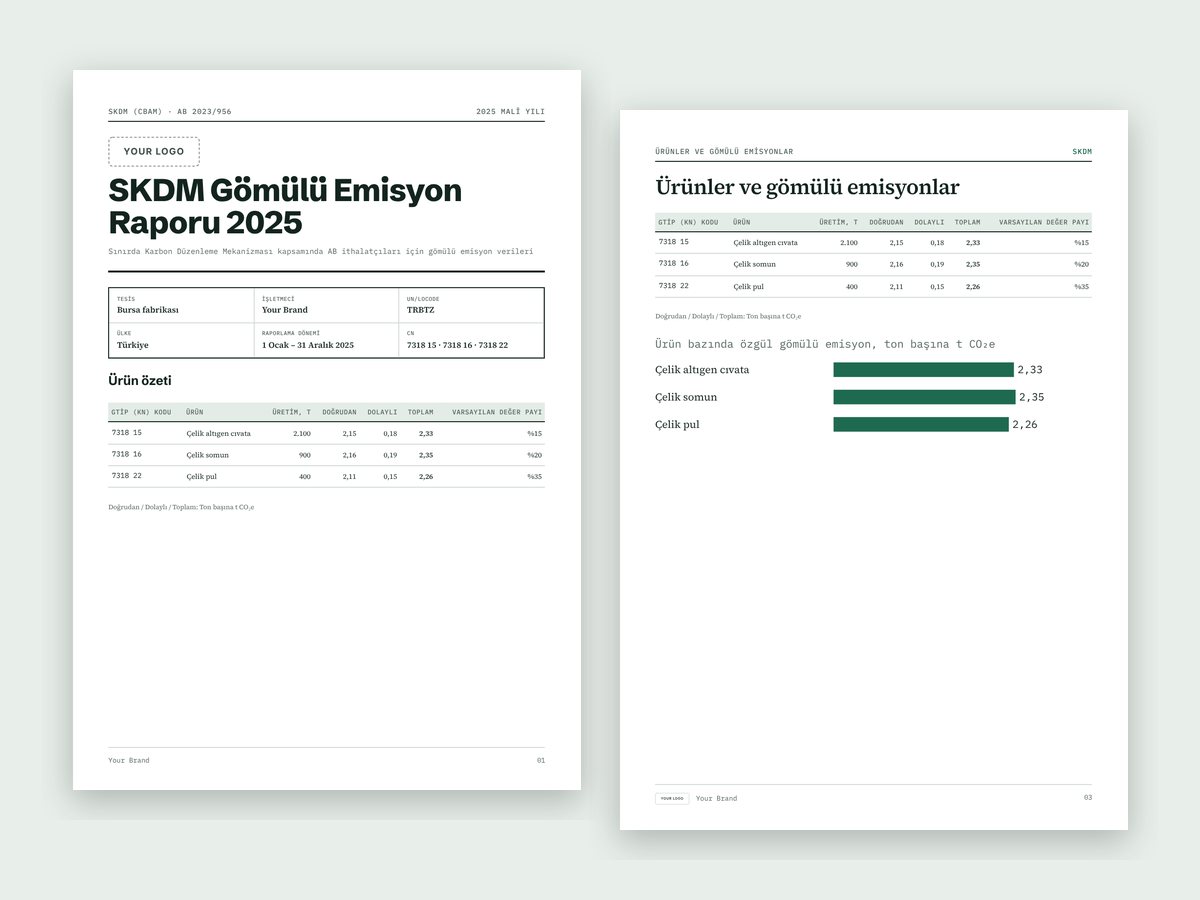Click "Your Brand" in the right page footer

716,798
